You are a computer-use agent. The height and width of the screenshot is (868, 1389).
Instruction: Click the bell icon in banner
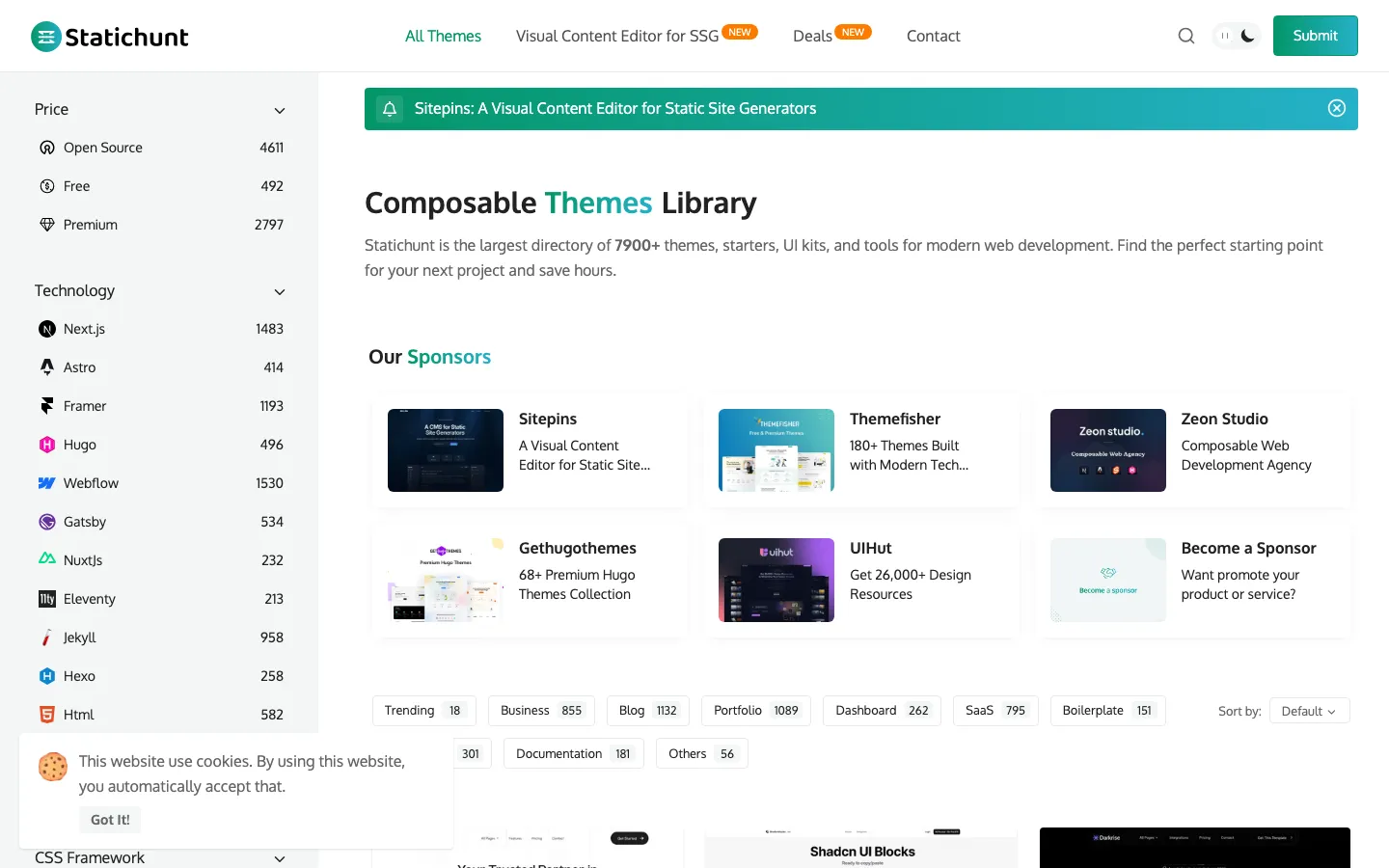[x=390, y=109]
